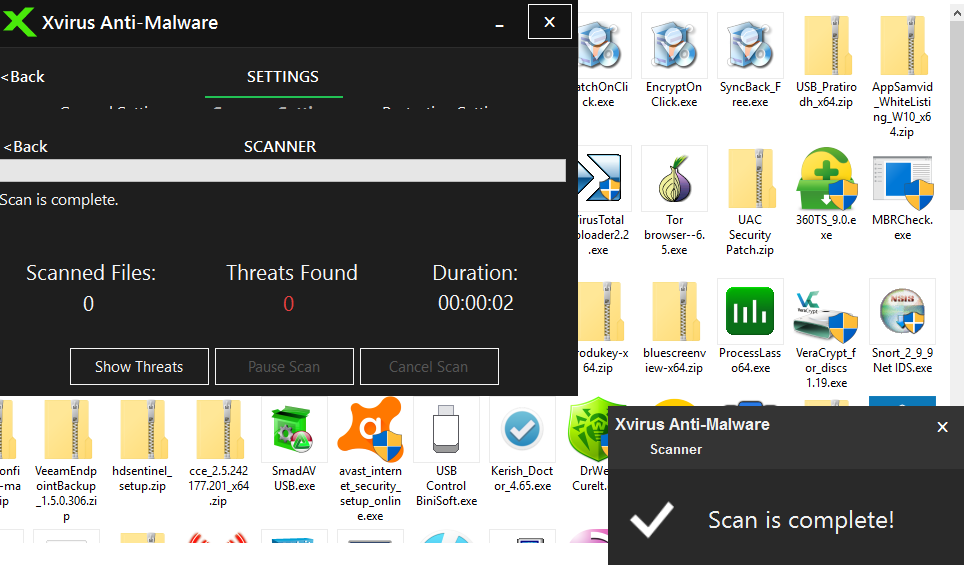This screenshot has height=565, width=964.
Task: Click the explorer window vertical scrollbar
Action: [x=957, y=117]
